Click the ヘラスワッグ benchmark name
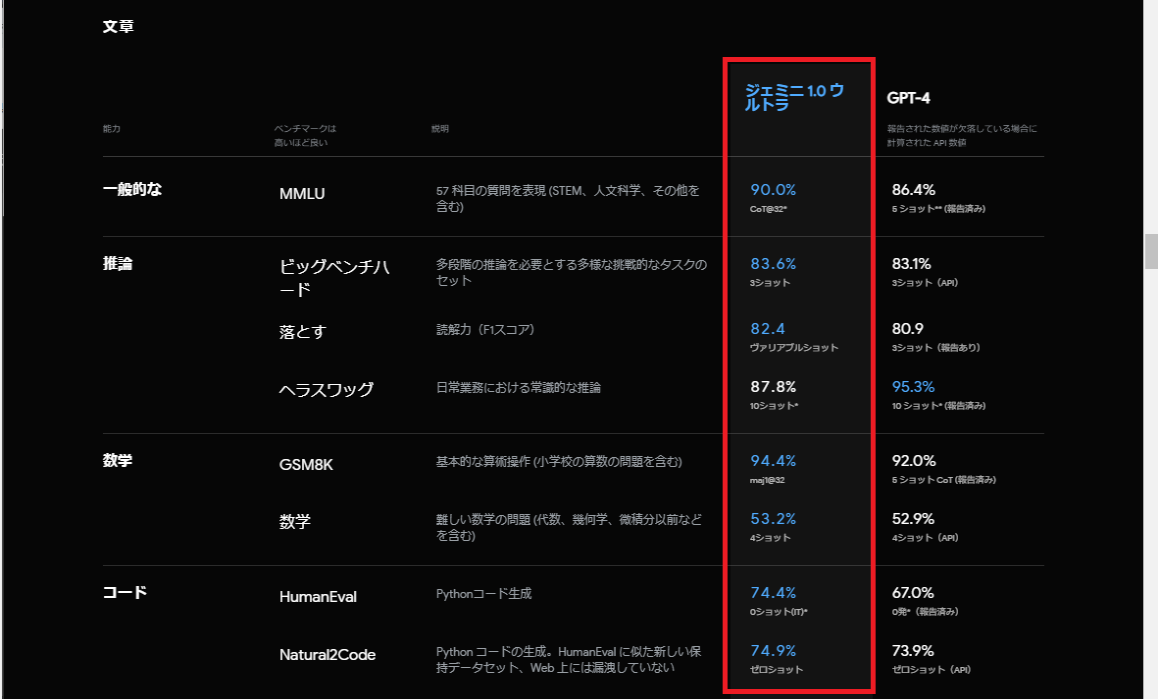 [x=326, y=389]
